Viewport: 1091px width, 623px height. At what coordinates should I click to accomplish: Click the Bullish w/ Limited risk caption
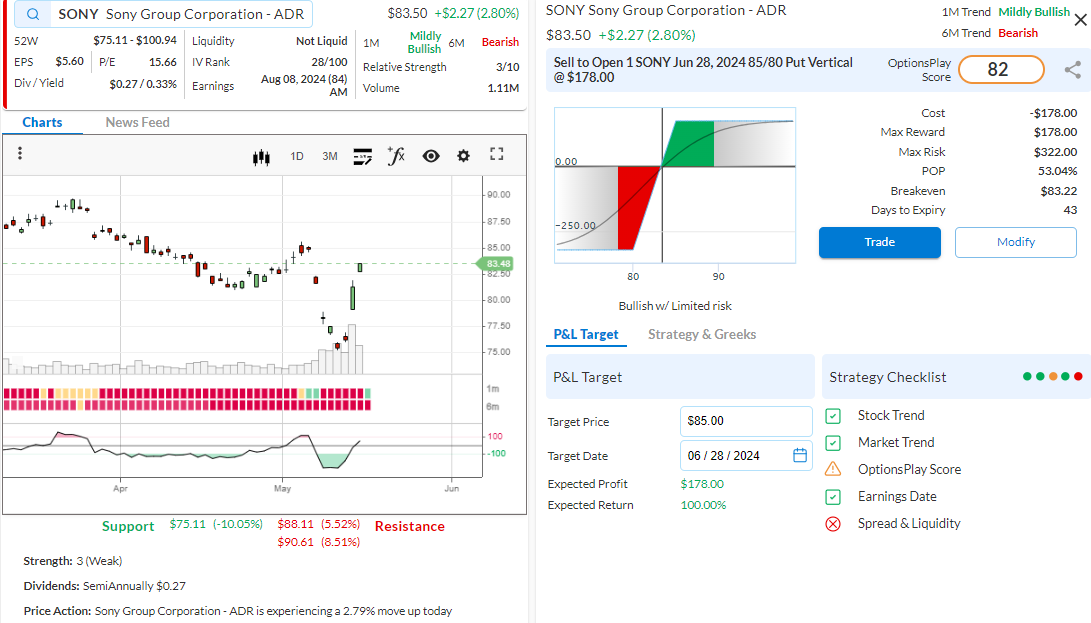click(675, 306)
